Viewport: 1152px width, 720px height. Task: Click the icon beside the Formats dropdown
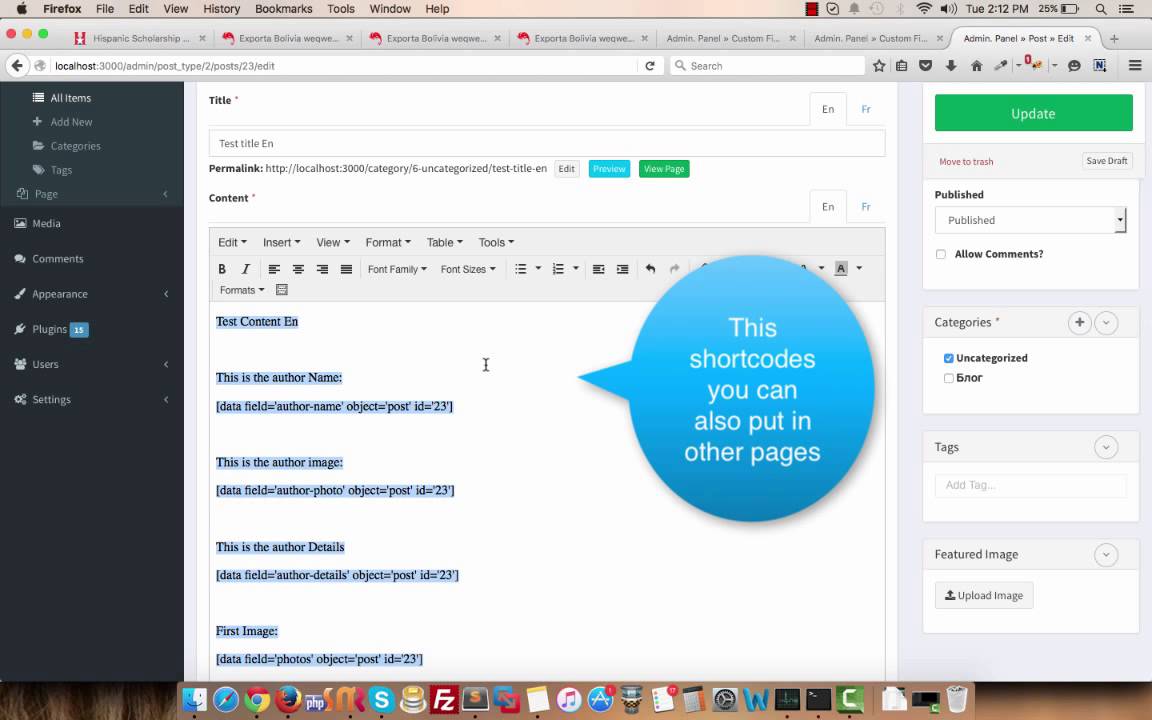pos(281,290)
